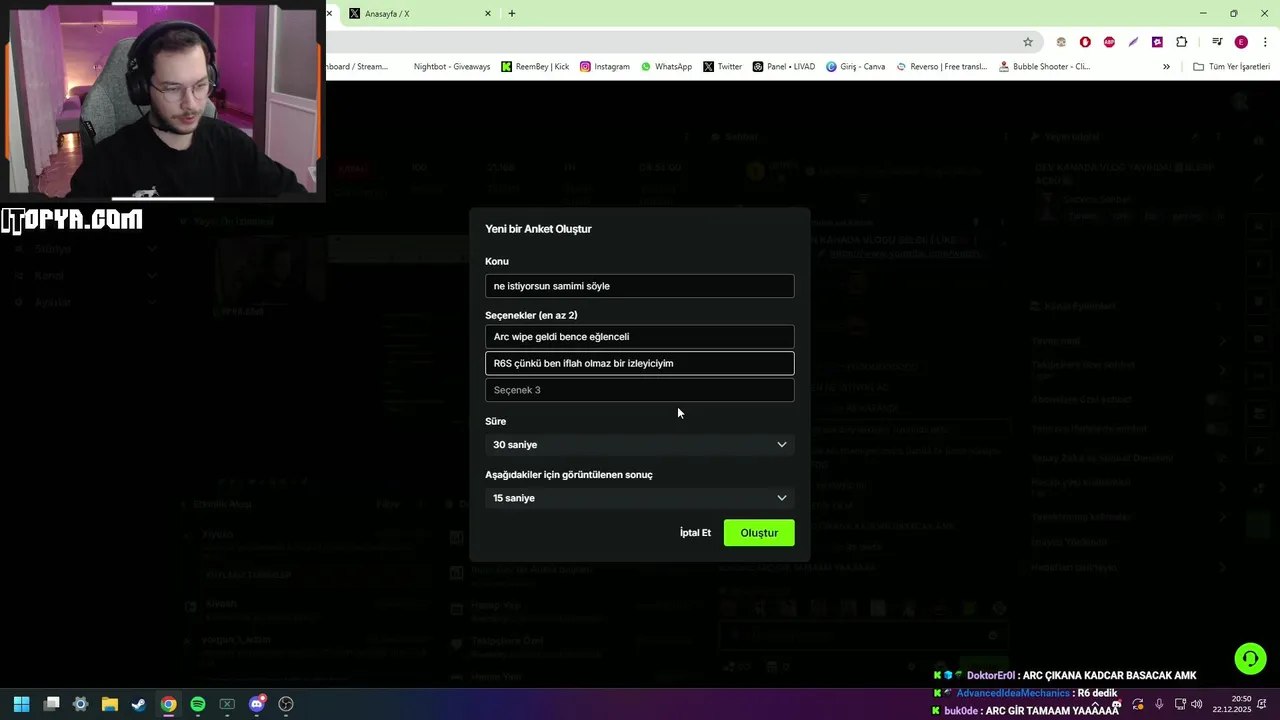
Task: Open the microphone icon in system tray
Action: 1159,704
